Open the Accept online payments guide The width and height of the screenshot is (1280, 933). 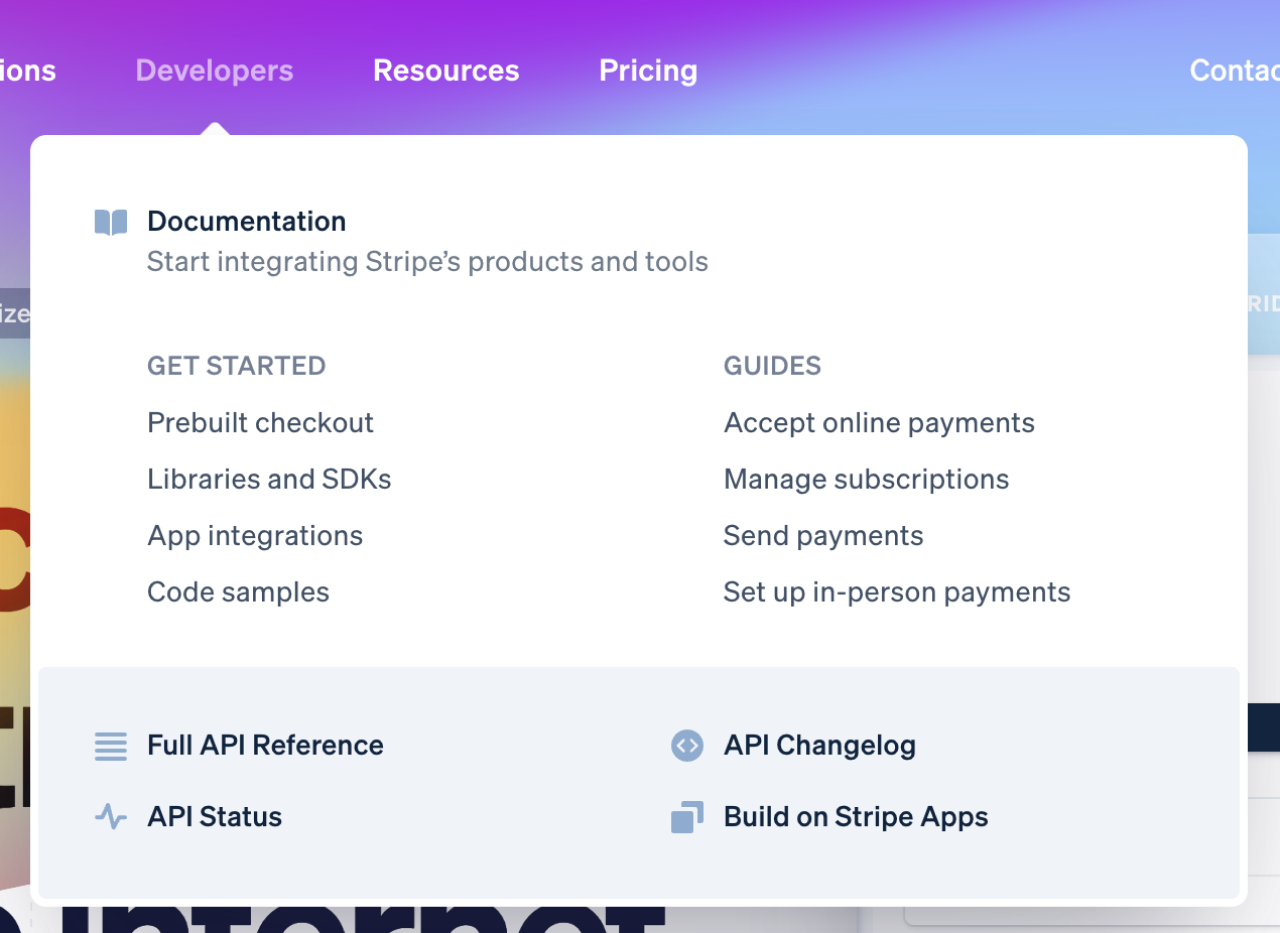[x=879, y=423]
